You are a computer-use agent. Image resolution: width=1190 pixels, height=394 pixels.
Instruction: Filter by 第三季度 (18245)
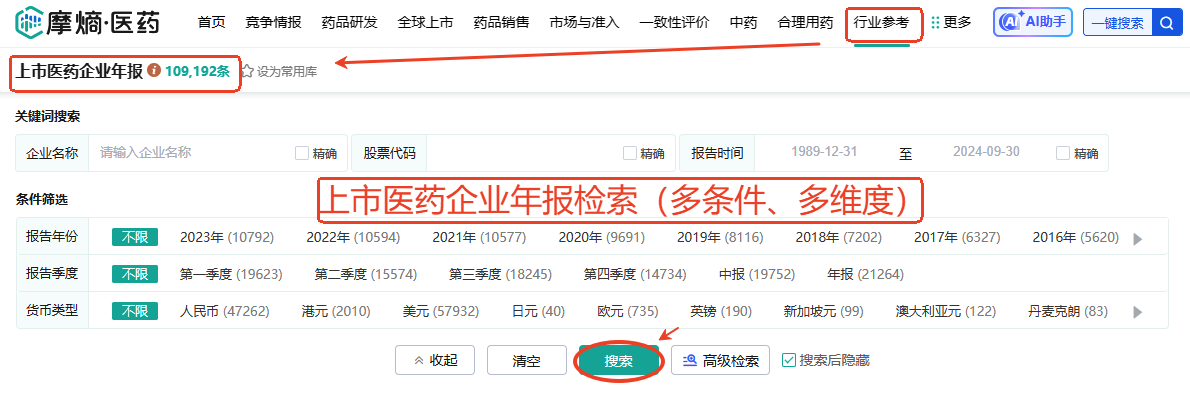coord(500,274)
